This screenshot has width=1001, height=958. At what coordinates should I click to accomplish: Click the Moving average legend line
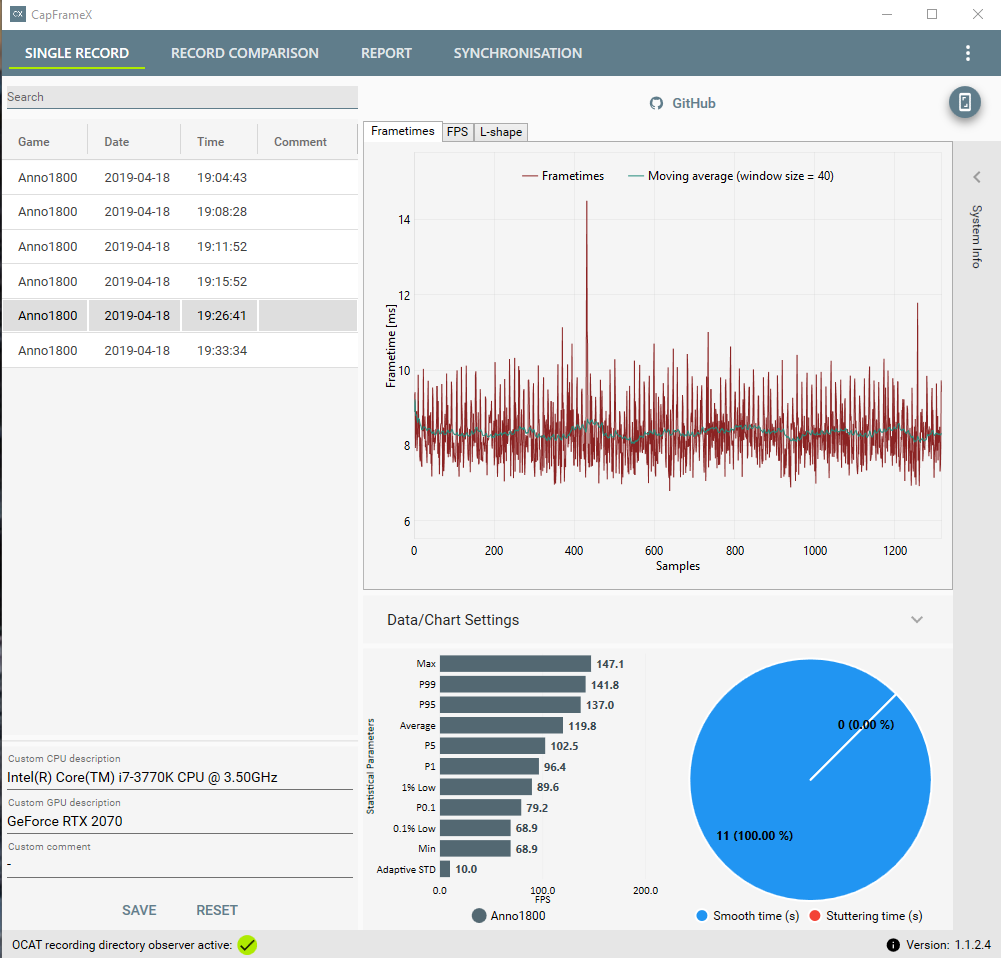click(x=635, y=176)
